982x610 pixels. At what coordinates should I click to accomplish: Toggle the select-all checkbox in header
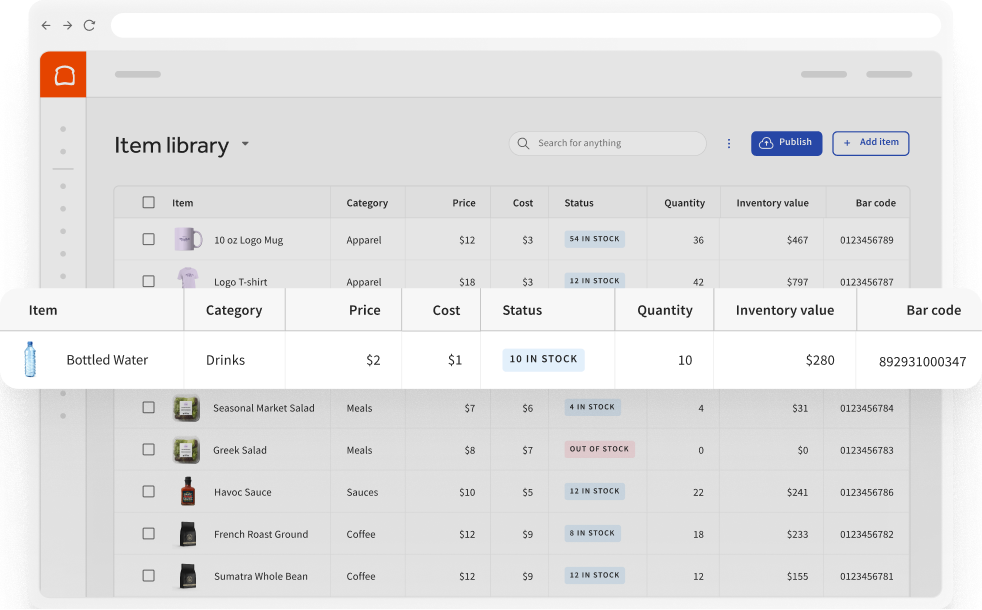(x=148, y=202)
